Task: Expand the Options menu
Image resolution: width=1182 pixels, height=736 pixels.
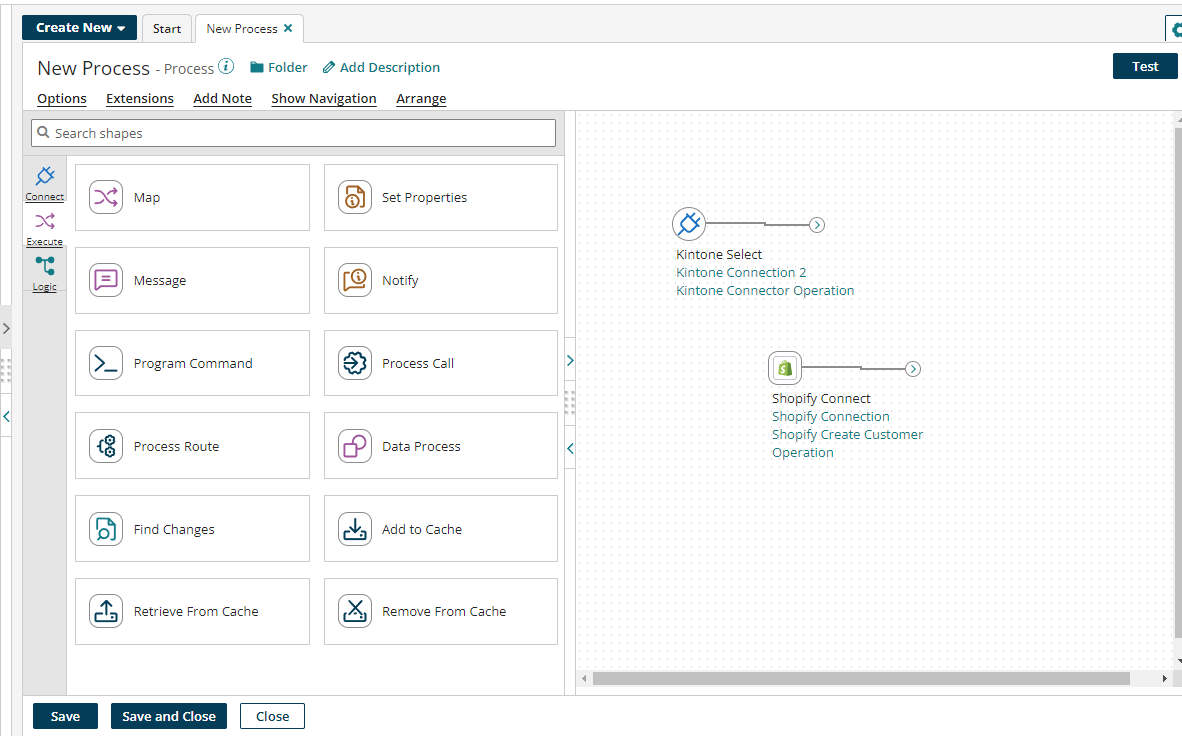Action: (x=62, y=99)
